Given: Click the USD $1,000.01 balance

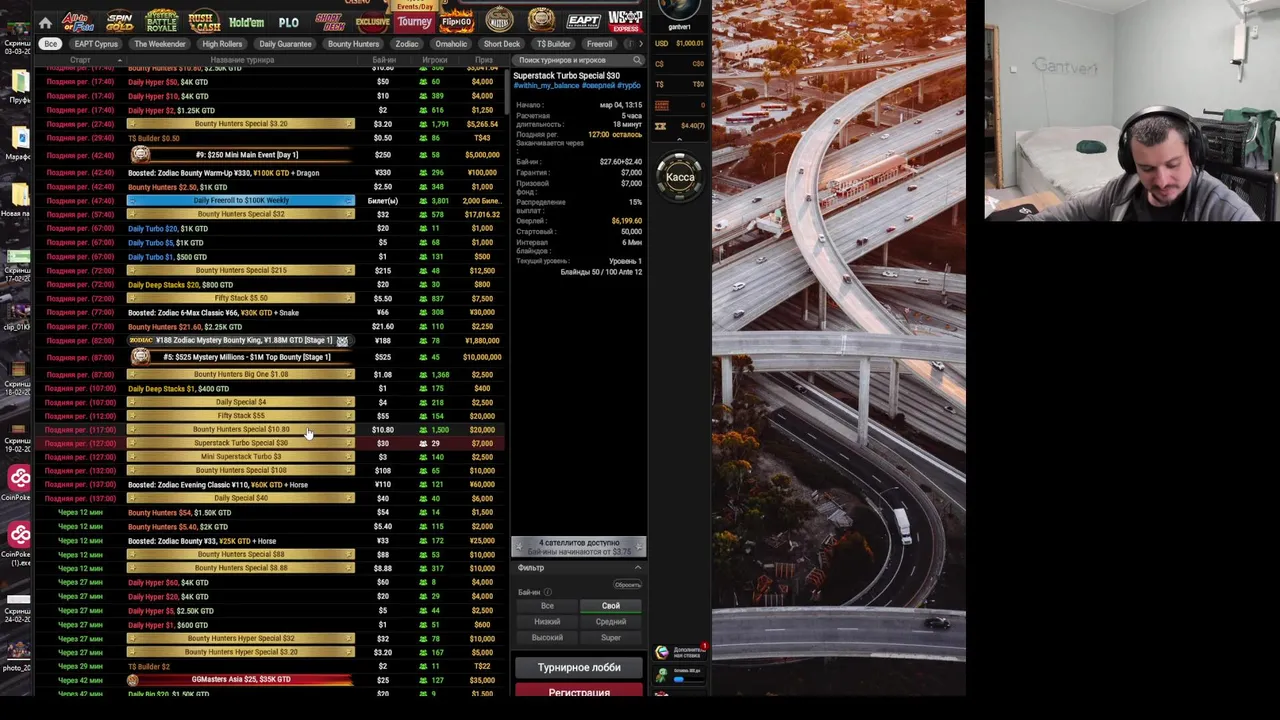Looking at the screenshot, I should coord(680,44).
